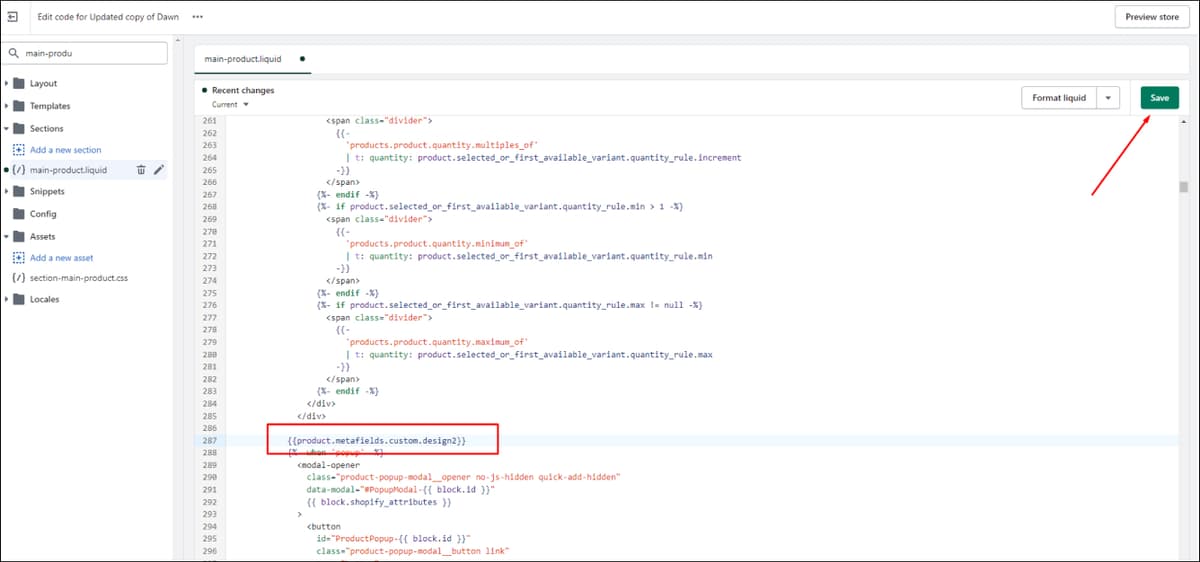Click the Edit code for Updated copy of Dawn title
Screen dimensions: 1200x562
coord(108,17)
